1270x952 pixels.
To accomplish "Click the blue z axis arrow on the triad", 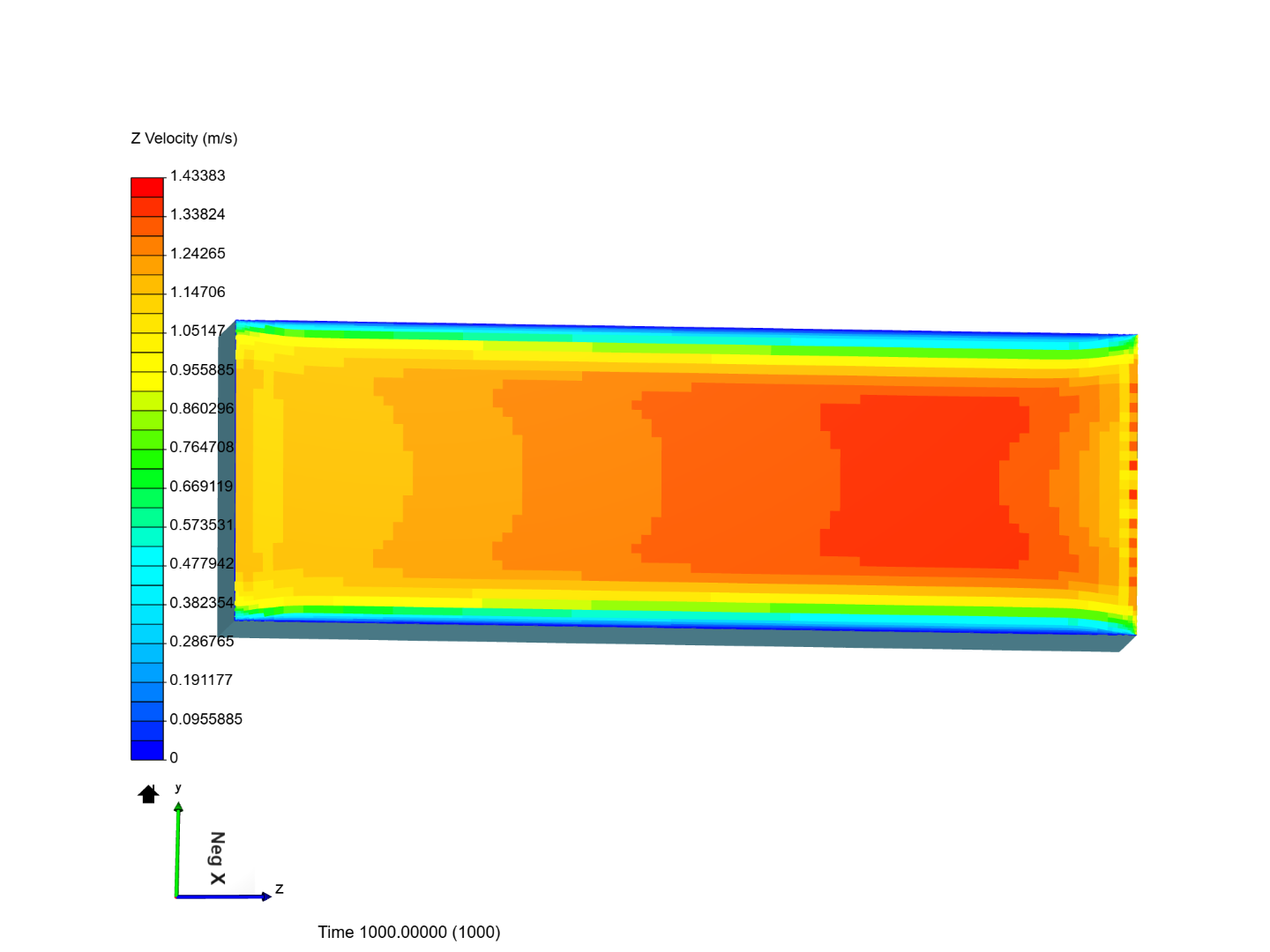I will click(x=224, y=896).
